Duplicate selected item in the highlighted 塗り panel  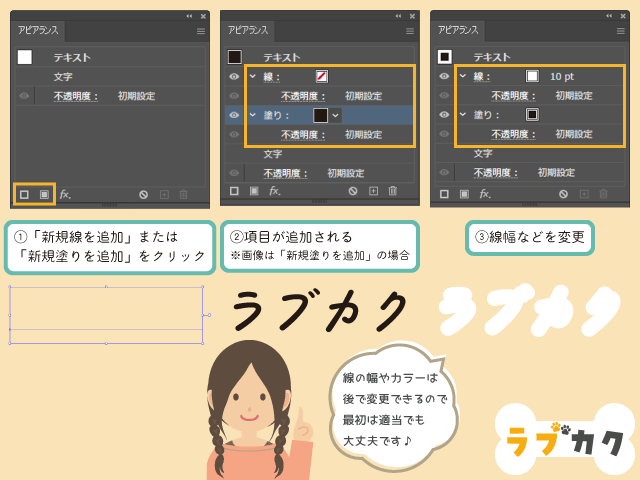click(373, 191)
